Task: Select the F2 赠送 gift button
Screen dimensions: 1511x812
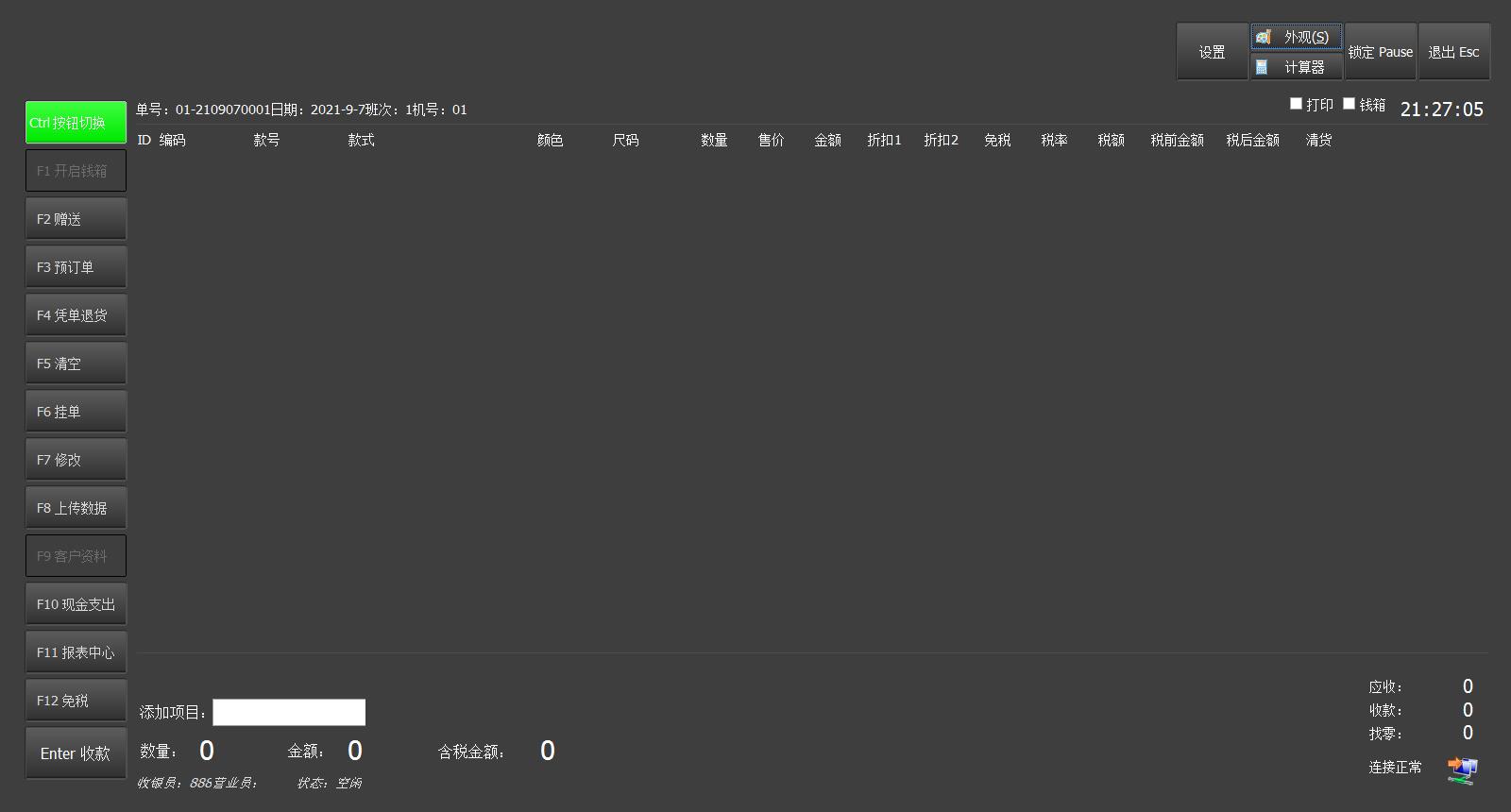Action: (x=76, y=219)
